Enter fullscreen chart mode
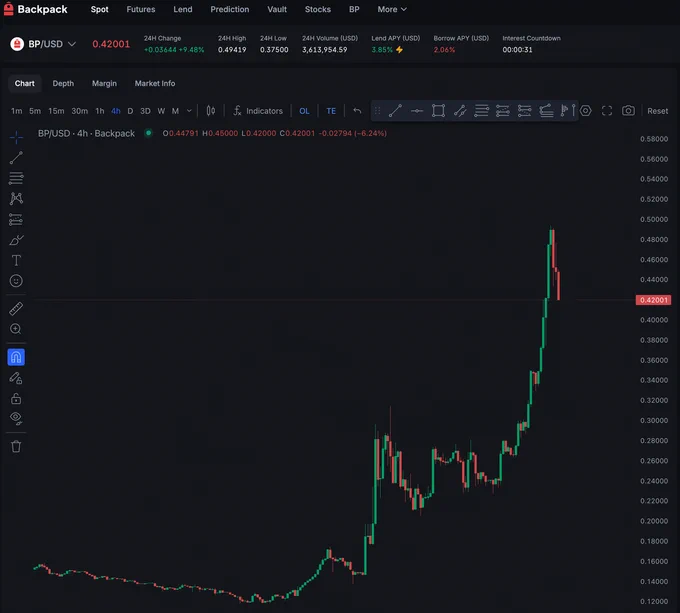 coord(607,111)
